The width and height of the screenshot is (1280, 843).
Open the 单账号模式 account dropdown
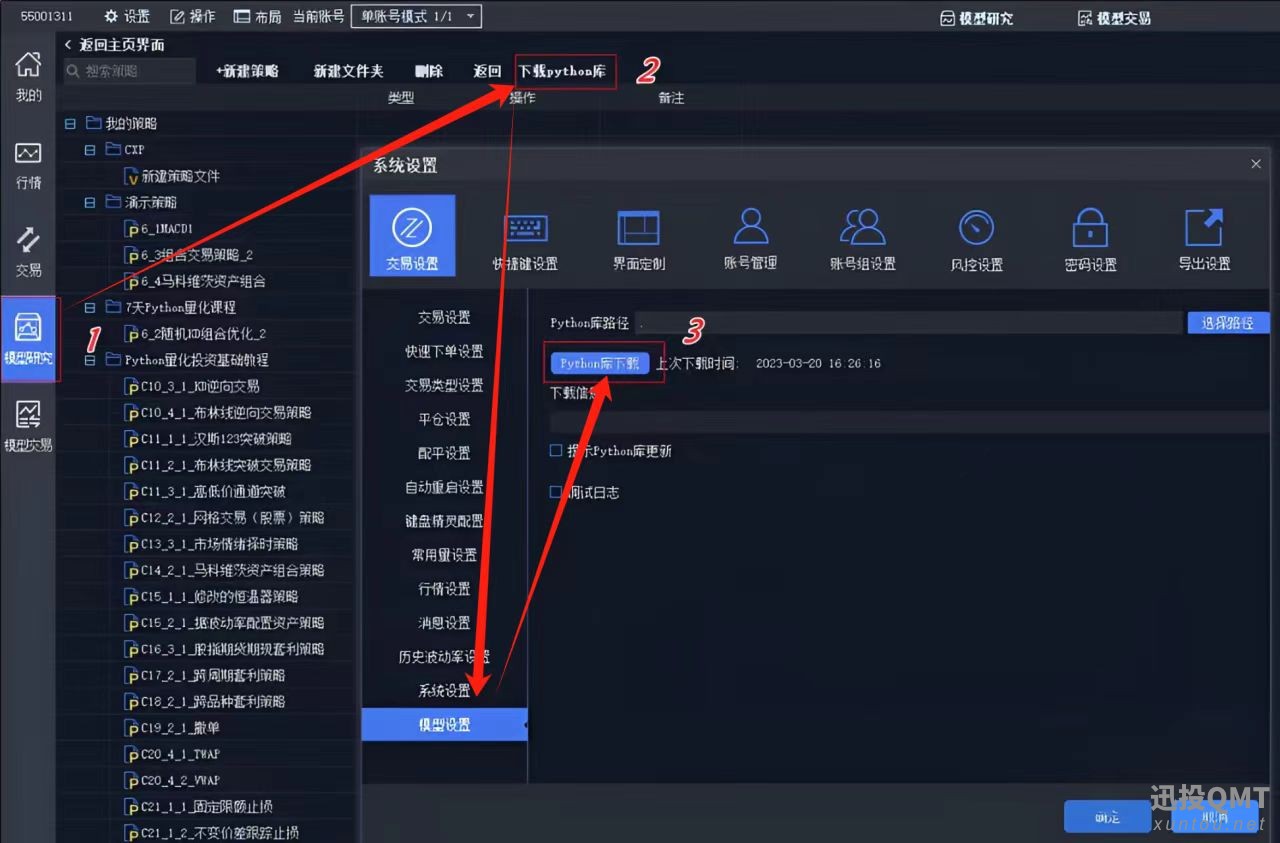416,16
